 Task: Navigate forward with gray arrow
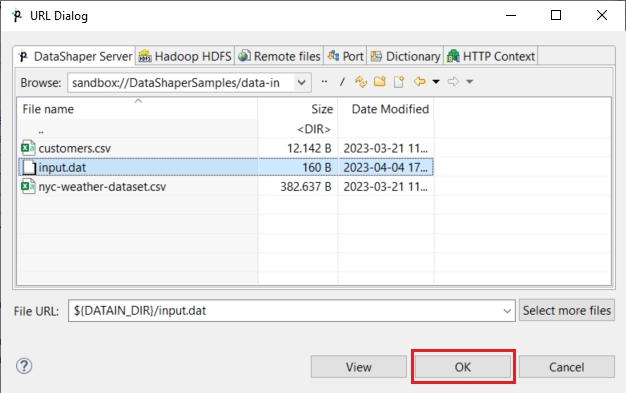[453, 82]
